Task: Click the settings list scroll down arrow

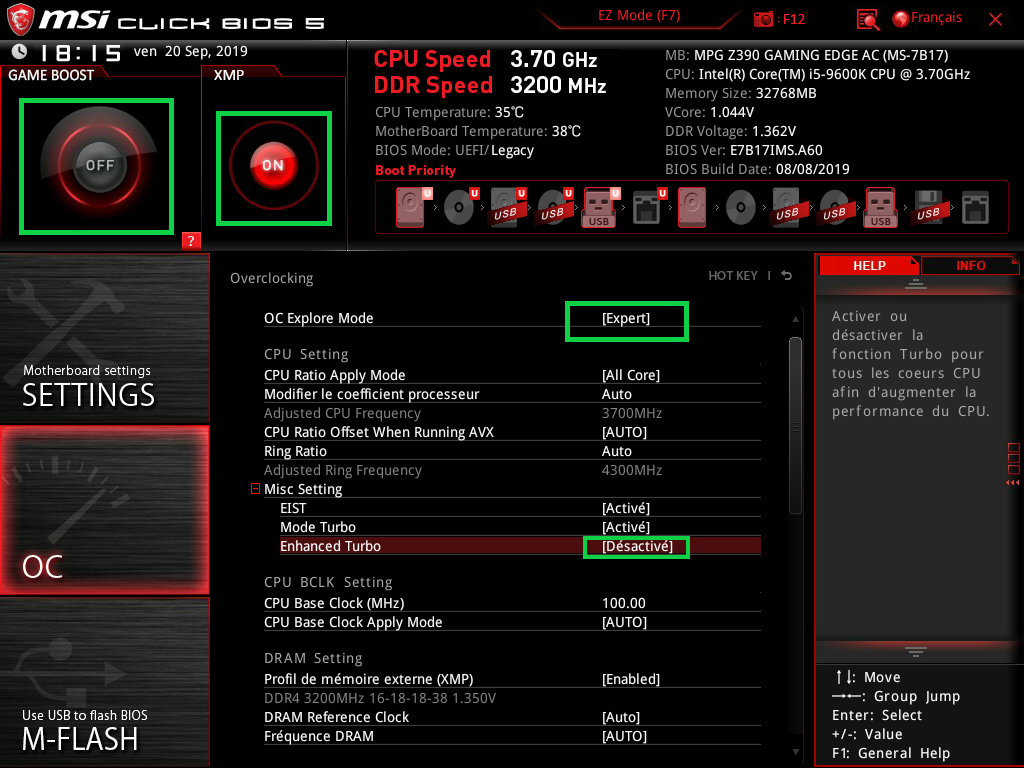Action: [x=795, y=752]
